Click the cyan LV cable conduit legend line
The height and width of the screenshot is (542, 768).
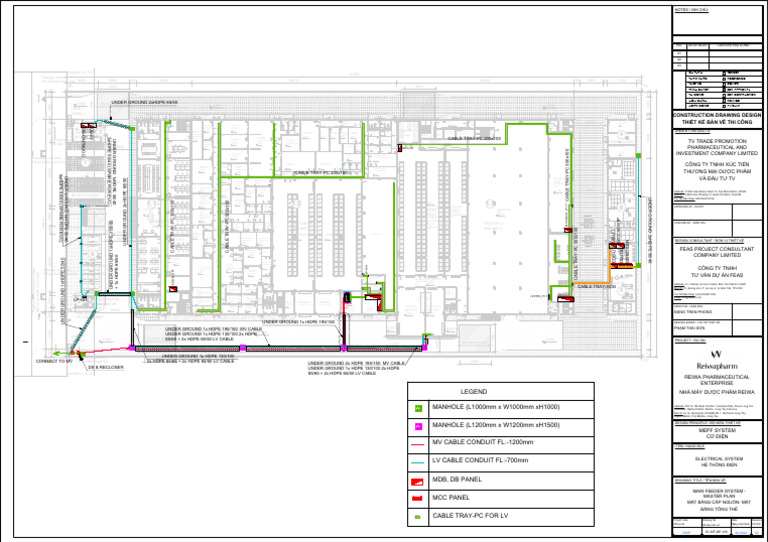(x=417, y=463)
